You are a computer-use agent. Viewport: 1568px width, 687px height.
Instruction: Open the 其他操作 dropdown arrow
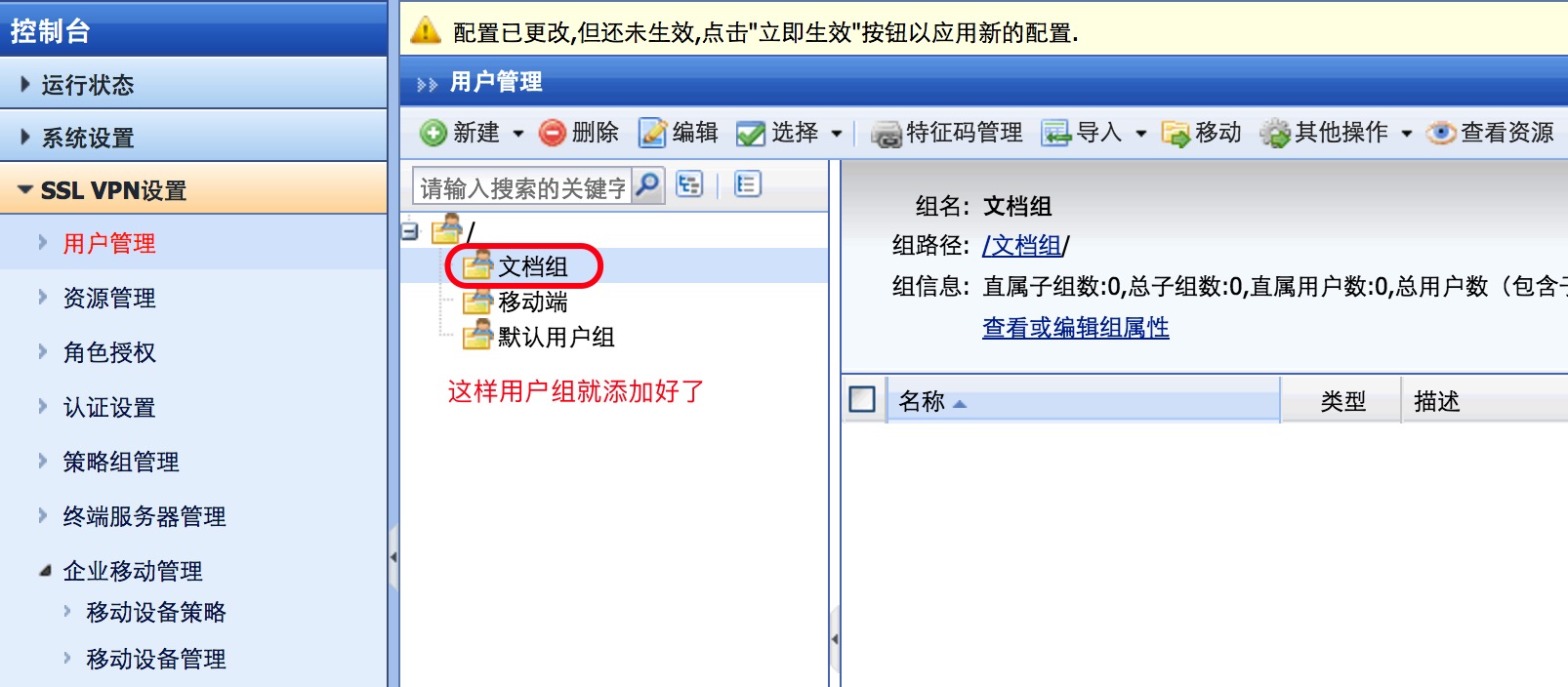(x=1407, y=134)
